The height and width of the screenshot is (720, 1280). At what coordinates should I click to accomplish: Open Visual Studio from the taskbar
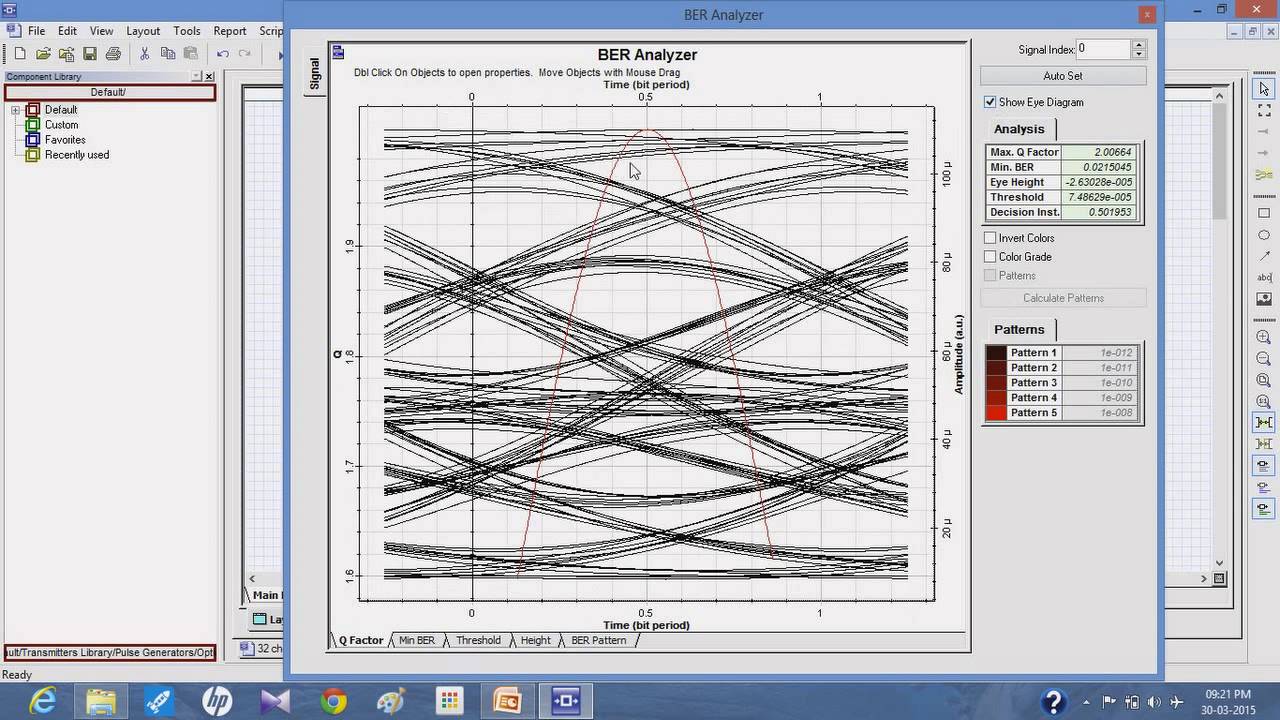tap(275, 701)
